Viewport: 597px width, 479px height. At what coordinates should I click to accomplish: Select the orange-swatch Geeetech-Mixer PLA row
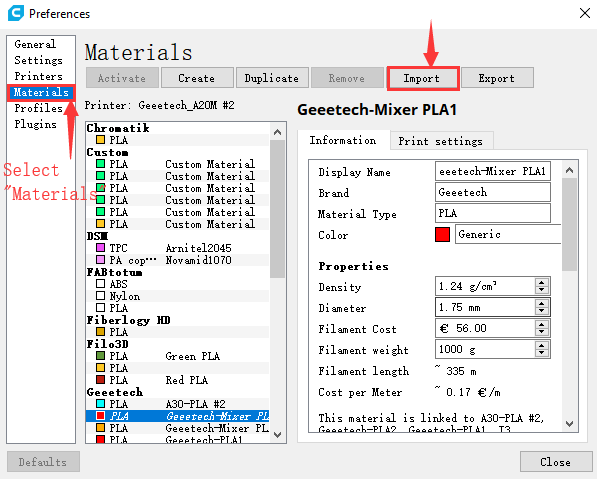177,428
